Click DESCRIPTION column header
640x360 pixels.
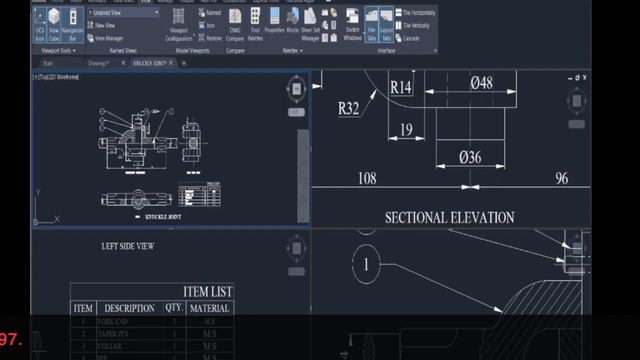tap(129, 308)
